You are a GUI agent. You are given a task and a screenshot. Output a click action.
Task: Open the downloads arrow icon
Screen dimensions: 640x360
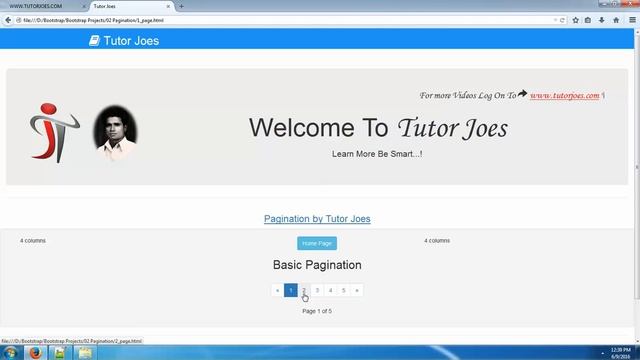(x=602, y=20)
